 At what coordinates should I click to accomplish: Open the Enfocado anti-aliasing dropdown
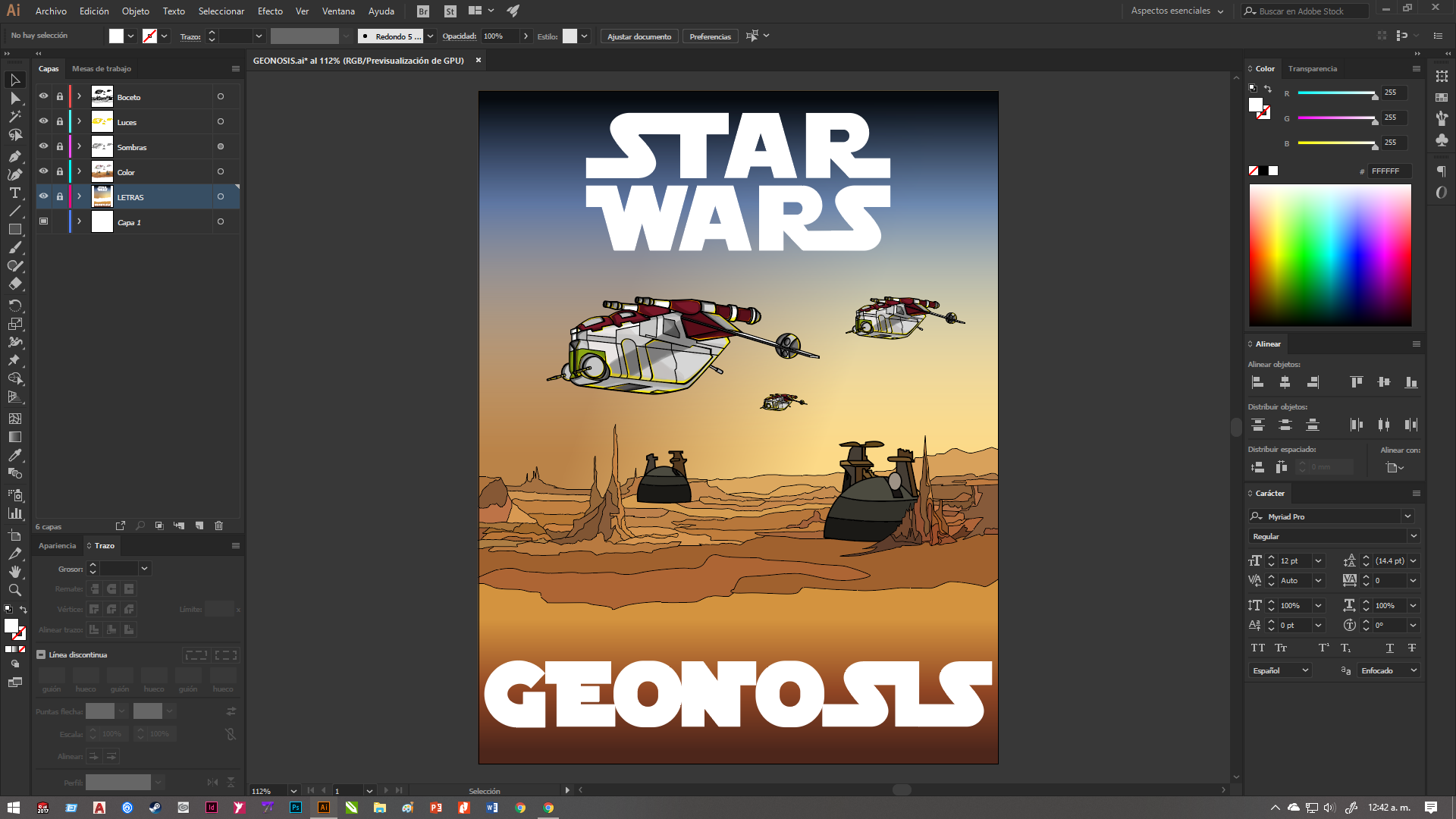1388,670
